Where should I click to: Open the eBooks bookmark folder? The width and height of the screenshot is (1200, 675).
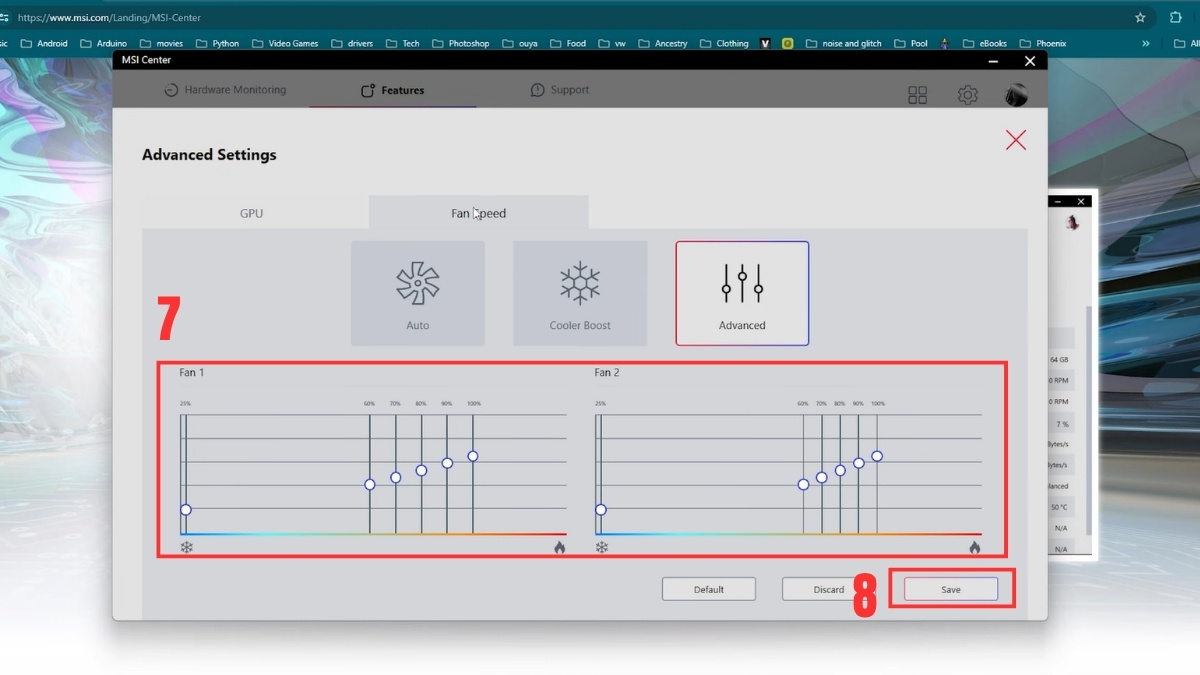pos(985,43)
